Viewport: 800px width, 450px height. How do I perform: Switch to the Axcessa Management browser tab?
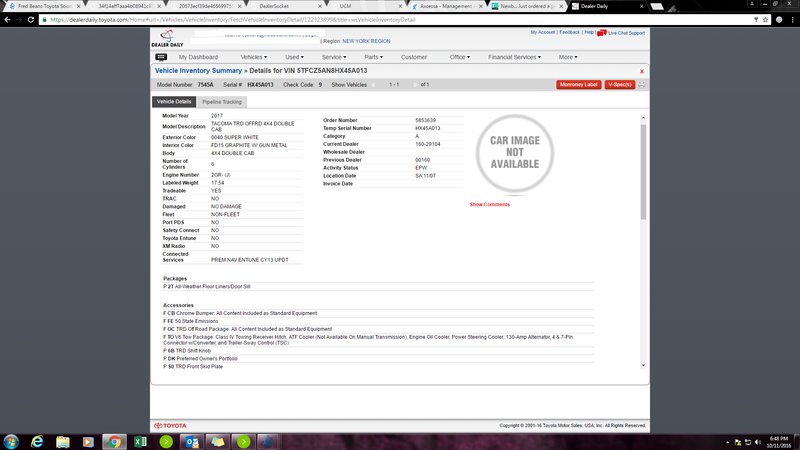pyautogui.click(x=446, y=6)
